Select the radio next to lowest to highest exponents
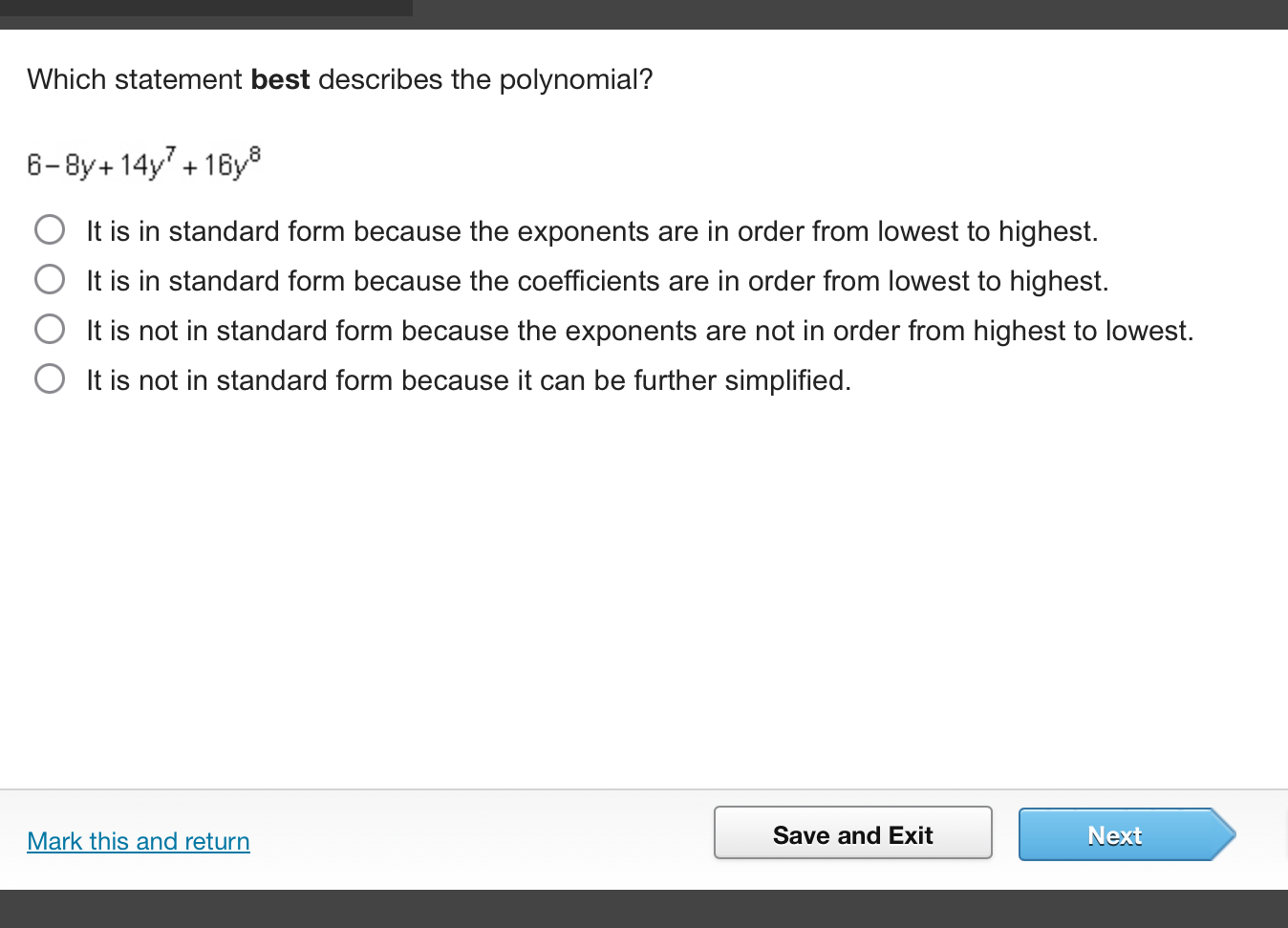This screenshot has width=1288, height=928. [x=50, y=229]
